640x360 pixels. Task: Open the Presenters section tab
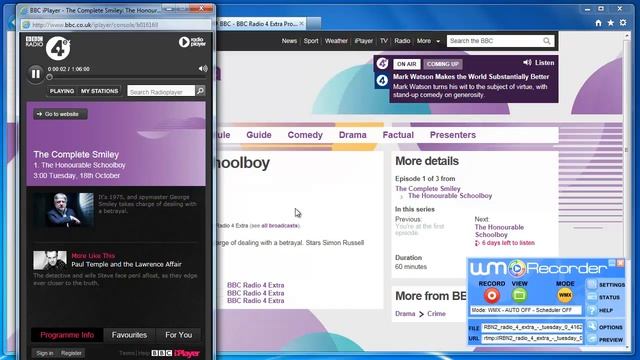click(x=453, y=135)
